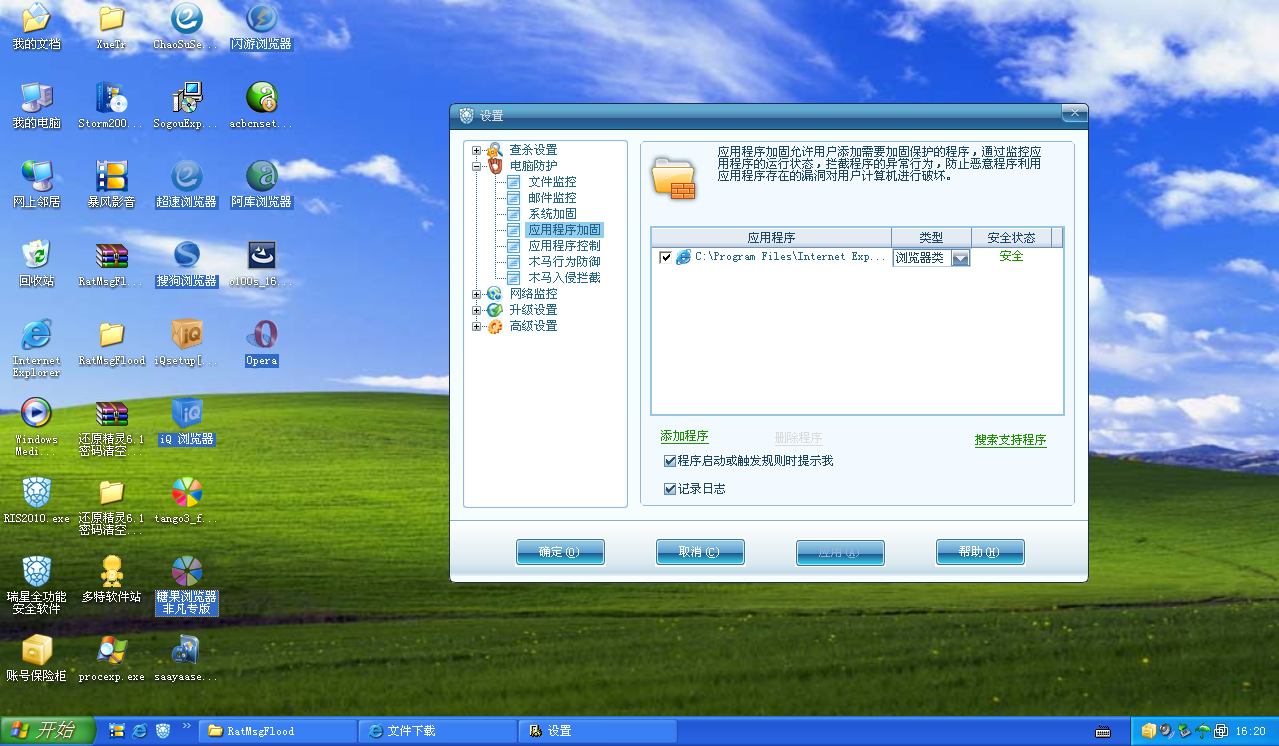Select Internet Explorer desktop icon
The image size is (1279, 746).
tap(36, 348)
